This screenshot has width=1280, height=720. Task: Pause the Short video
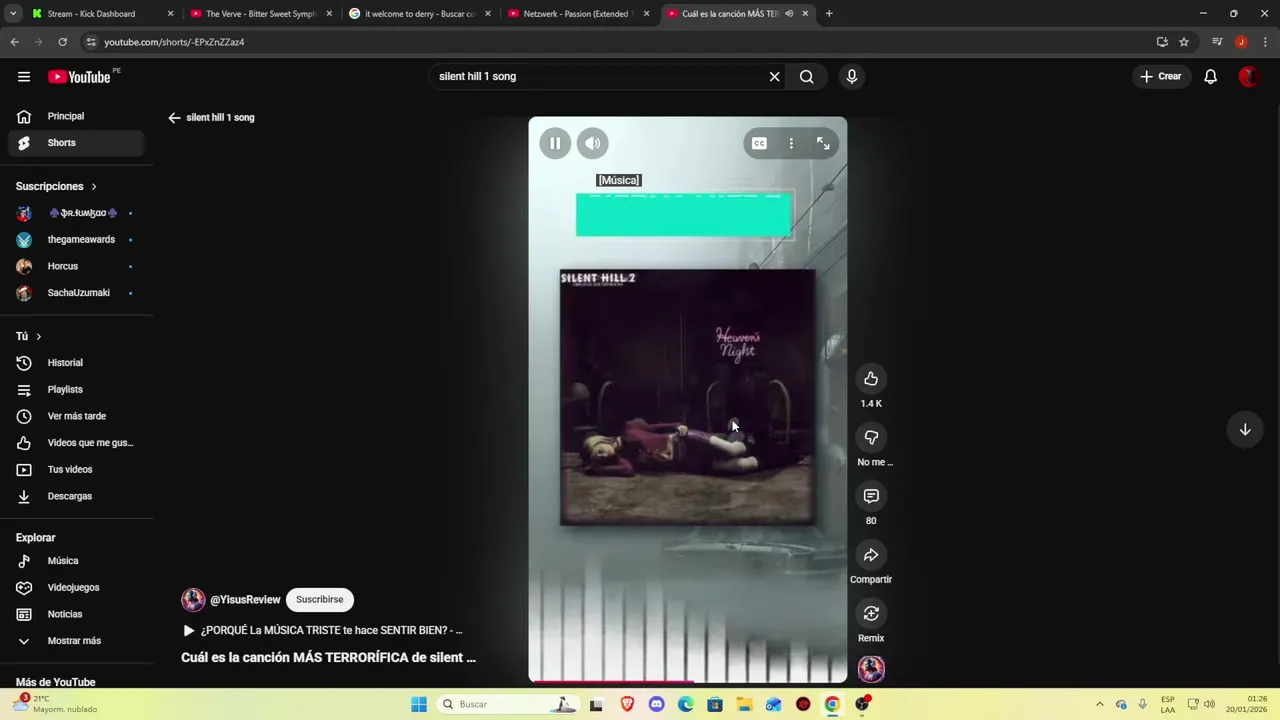(555, 143)
